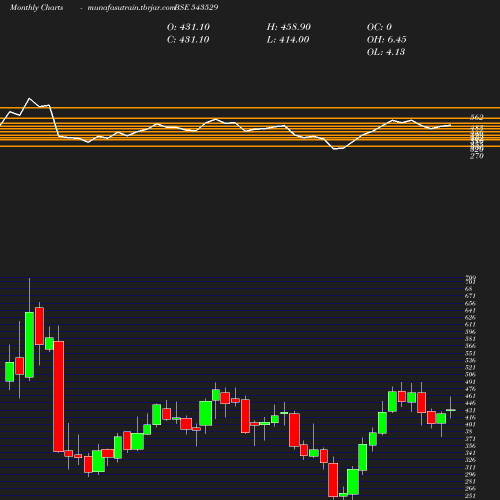Click the 626 price axis label

click(470, 317)
